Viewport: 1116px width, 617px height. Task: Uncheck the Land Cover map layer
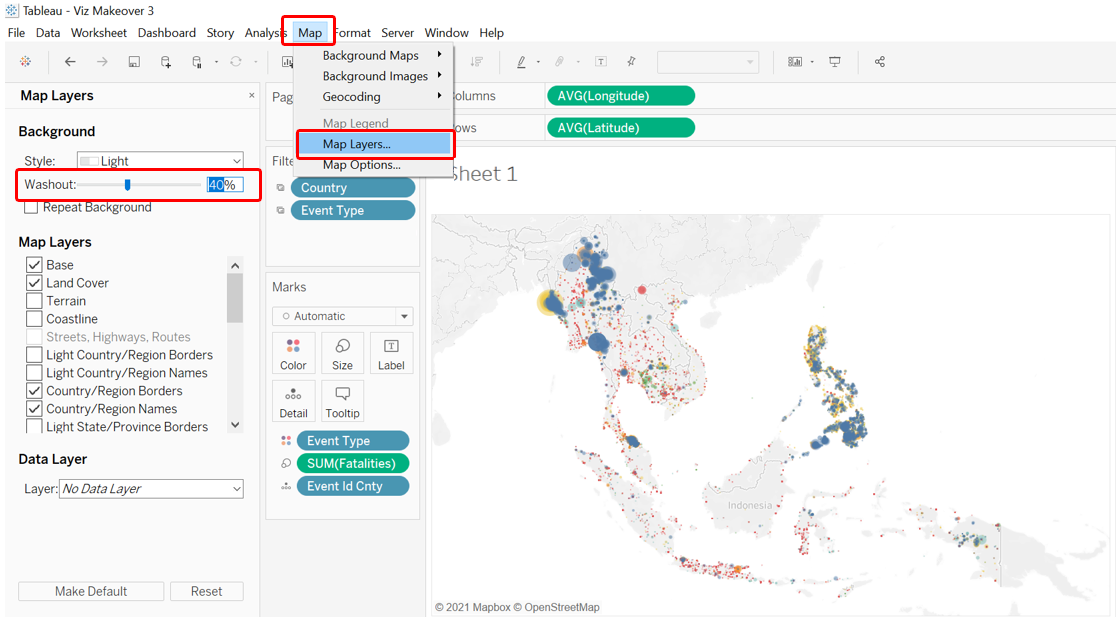[x=34, y=283]
